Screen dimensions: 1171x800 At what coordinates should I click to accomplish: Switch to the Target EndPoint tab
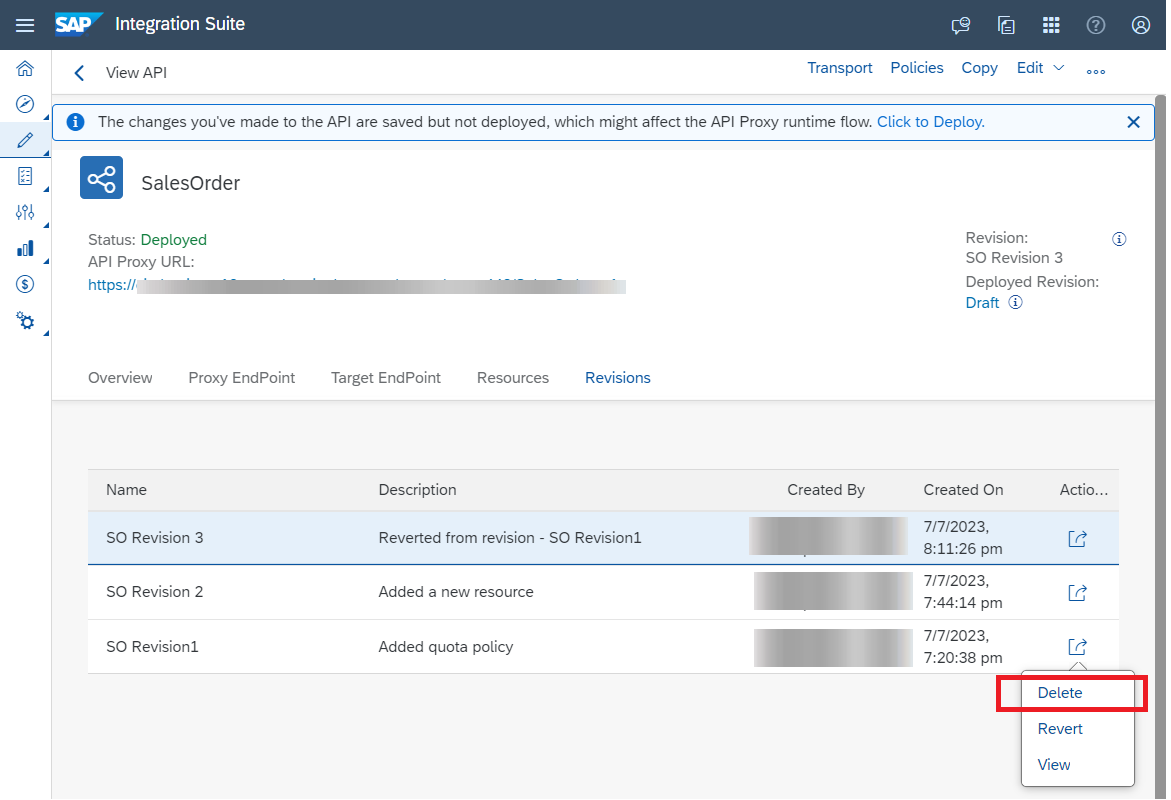[x=385, y=378]
